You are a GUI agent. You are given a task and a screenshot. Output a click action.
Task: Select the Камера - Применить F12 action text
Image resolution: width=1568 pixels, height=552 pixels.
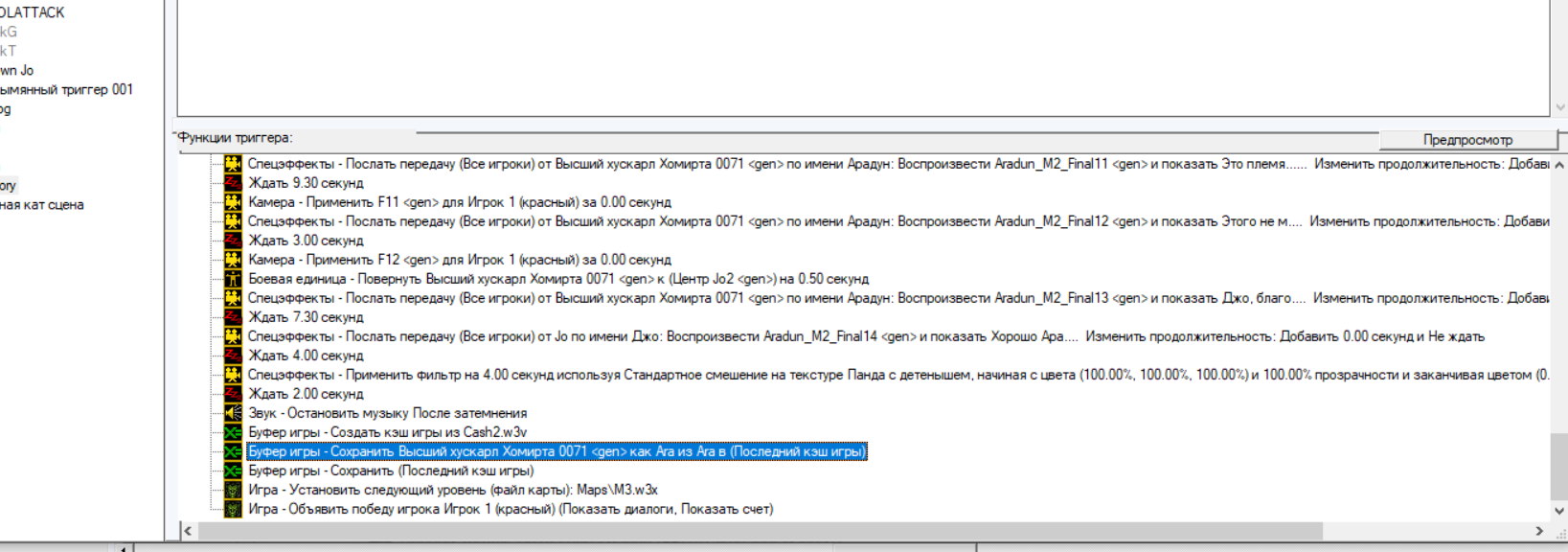coord(460,260)
